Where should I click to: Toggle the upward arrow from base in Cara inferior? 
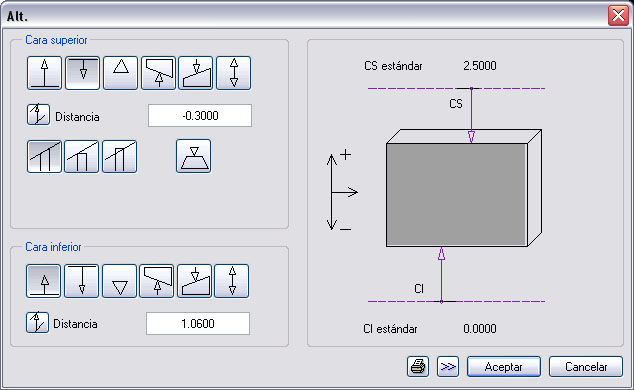tap(44, 281)
